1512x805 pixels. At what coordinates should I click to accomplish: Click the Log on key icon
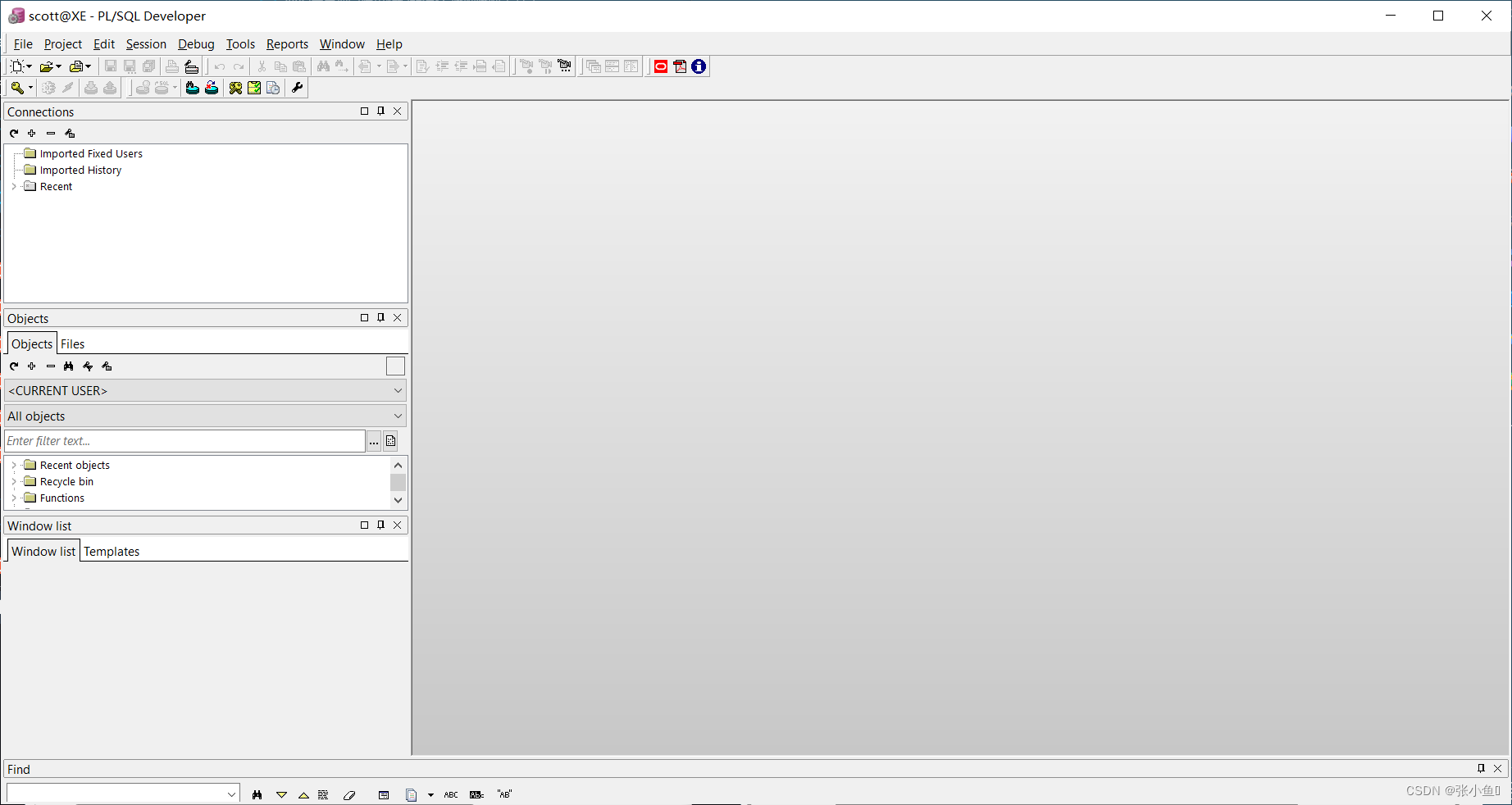pos(16,88)
